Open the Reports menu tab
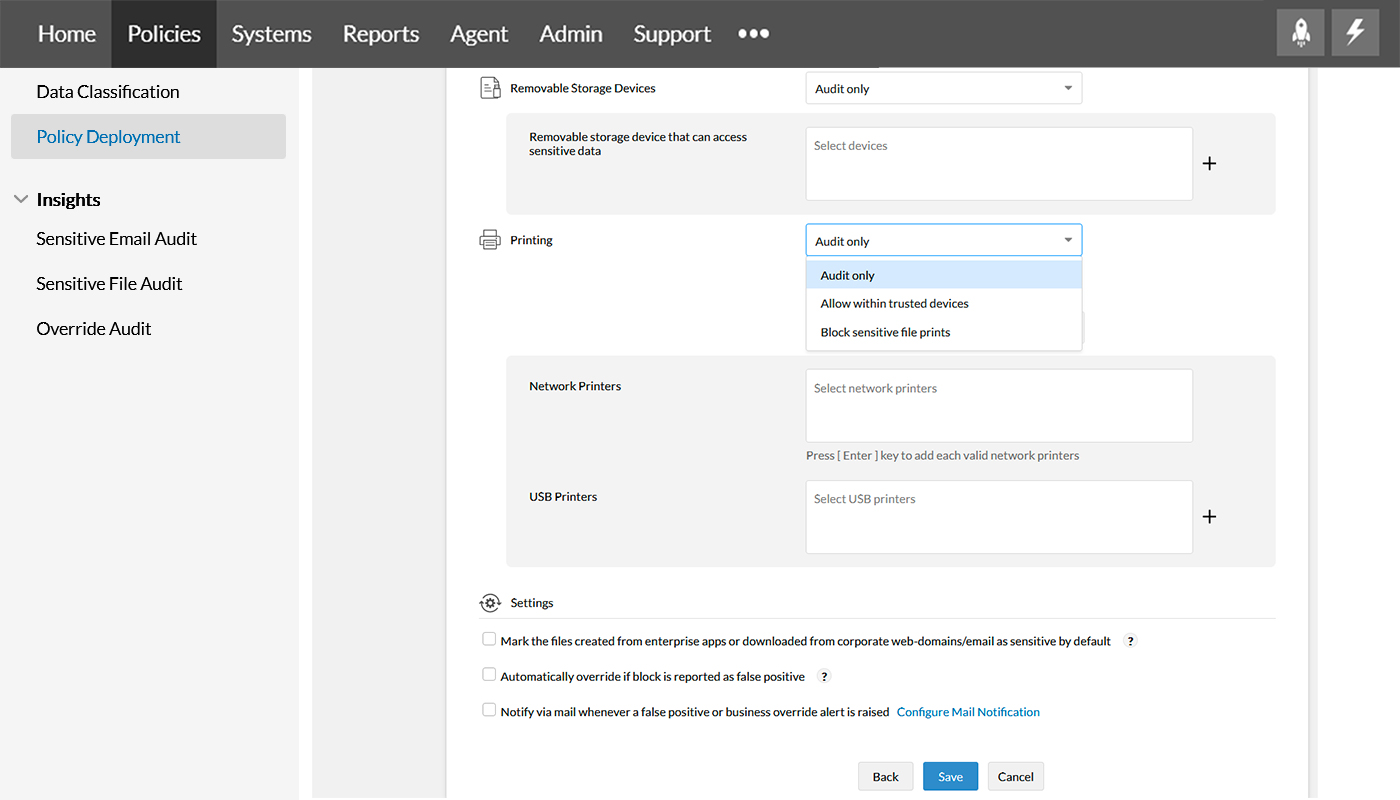Image resolution: width=1400 pixels, height=800 pixels. (x=381, y=34)
